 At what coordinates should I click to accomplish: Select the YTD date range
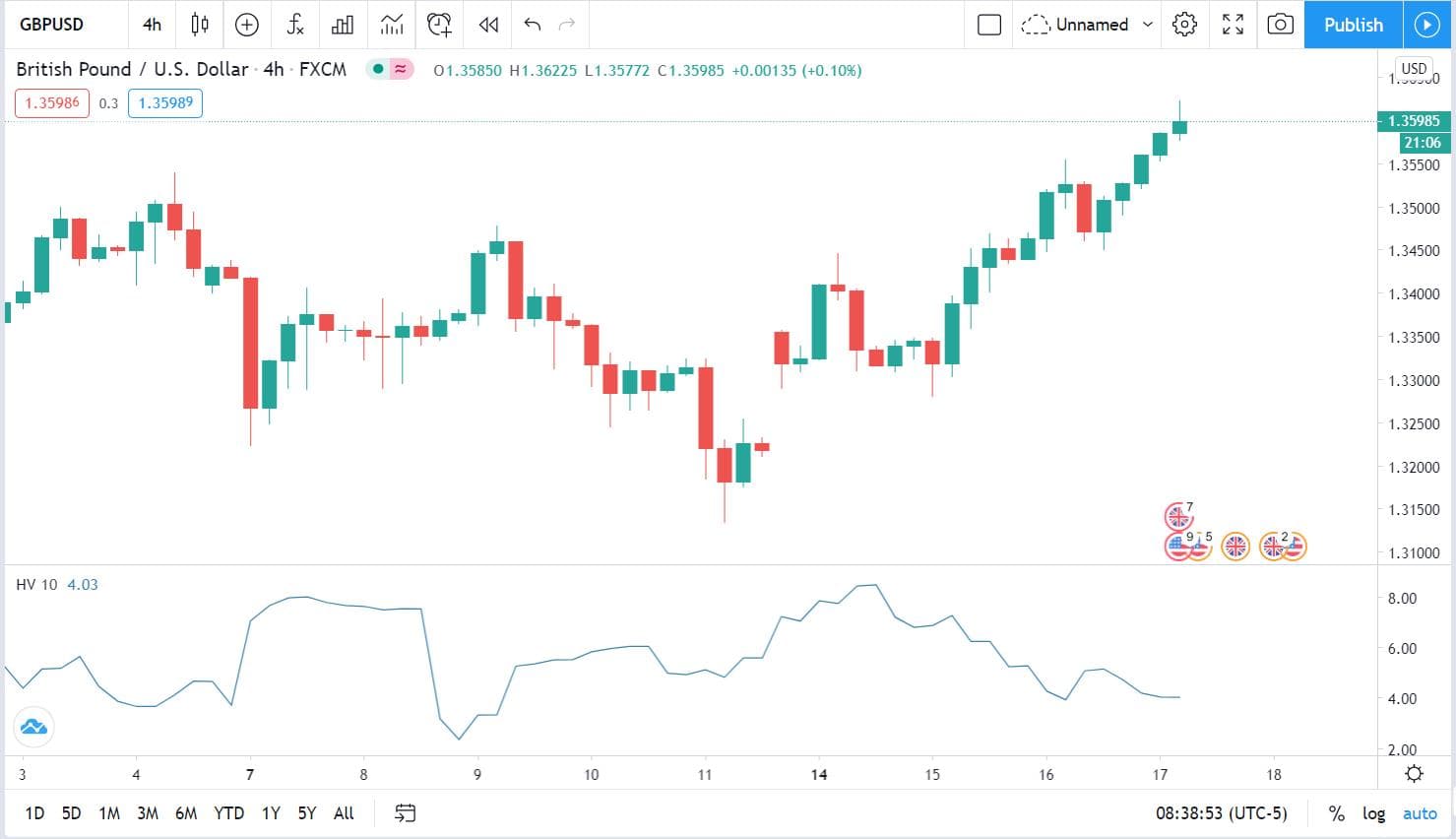(x=228, y=813)
